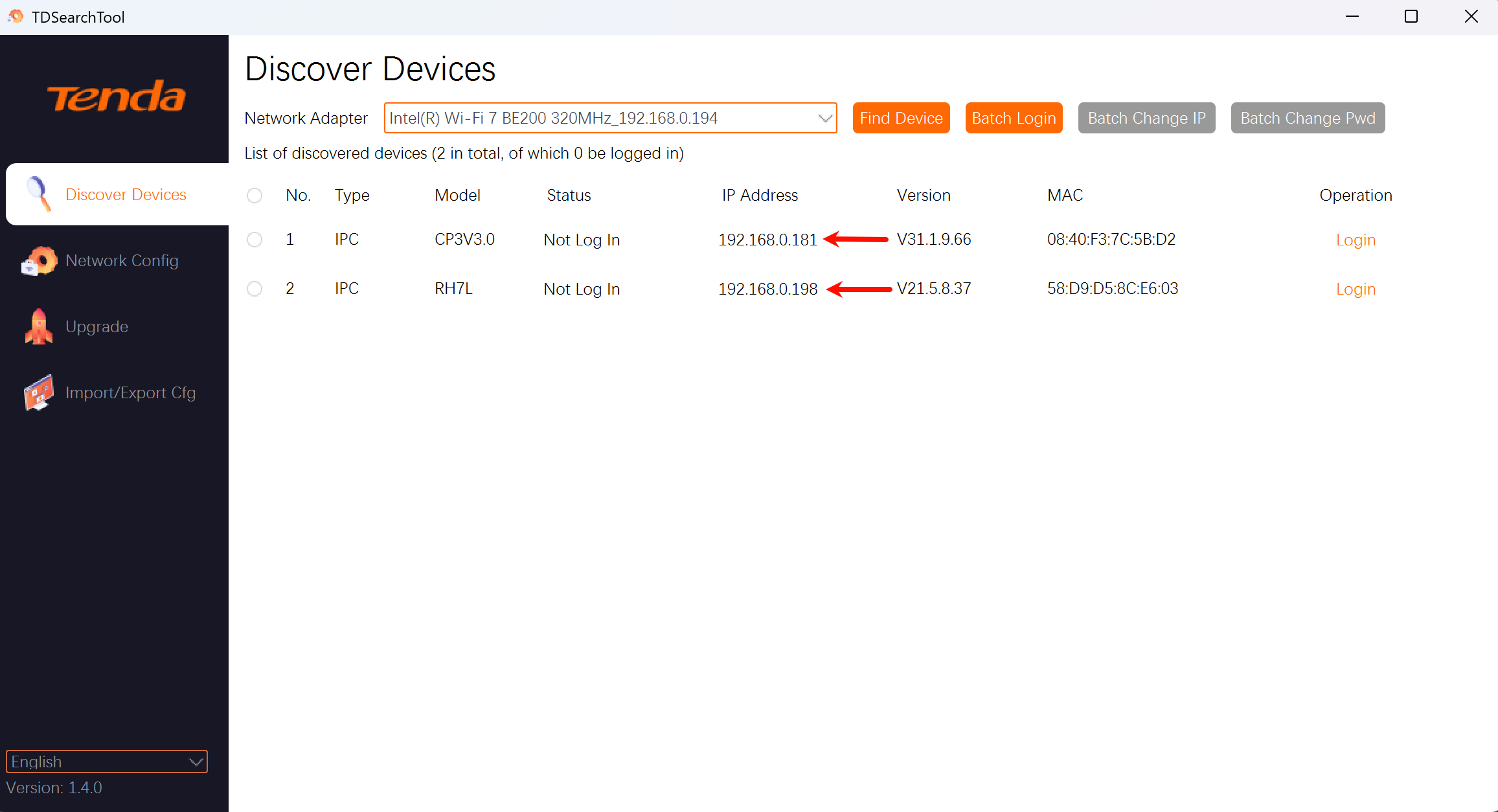This screenshot has height=812, width=1498.
Task: Expand the Network Adapter dropdown arrow
Action: click(824, 118)
